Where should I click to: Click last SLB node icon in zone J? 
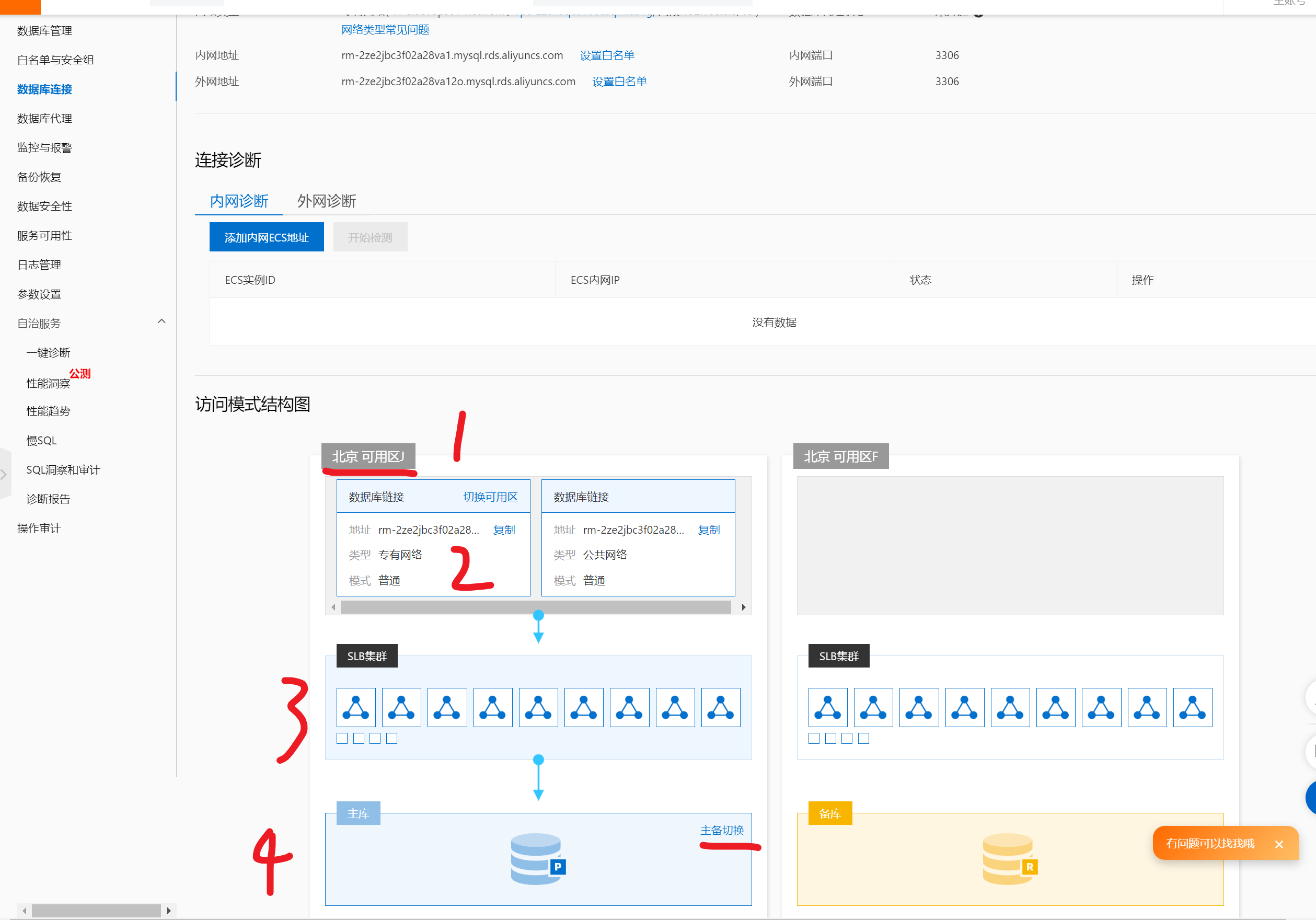721,707
